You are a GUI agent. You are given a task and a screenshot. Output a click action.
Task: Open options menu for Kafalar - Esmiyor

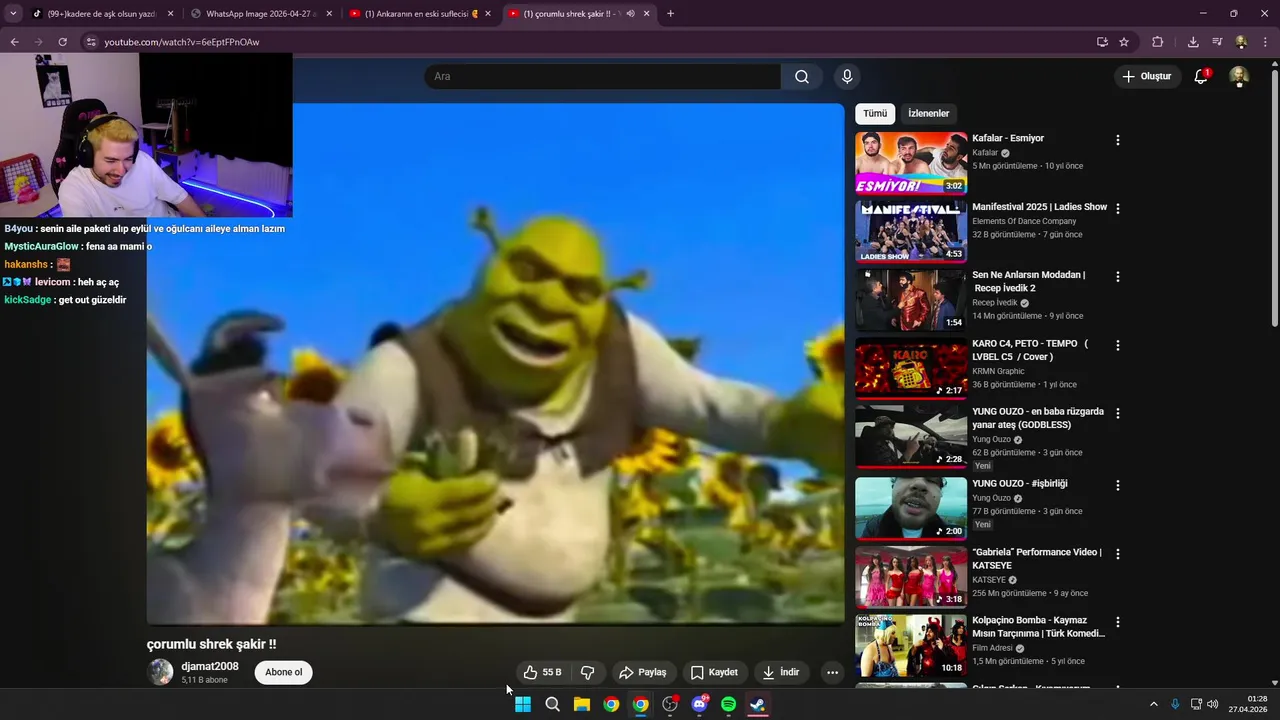pyautogui.click(x=1118, y=140)
